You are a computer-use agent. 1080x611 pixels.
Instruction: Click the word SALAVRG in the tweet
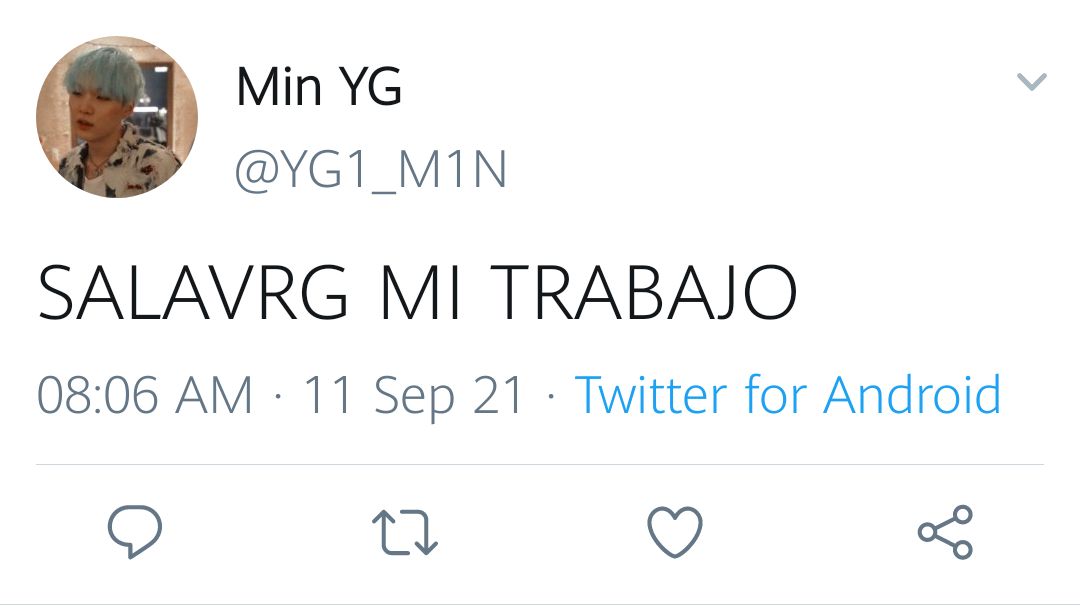[193, 293]
